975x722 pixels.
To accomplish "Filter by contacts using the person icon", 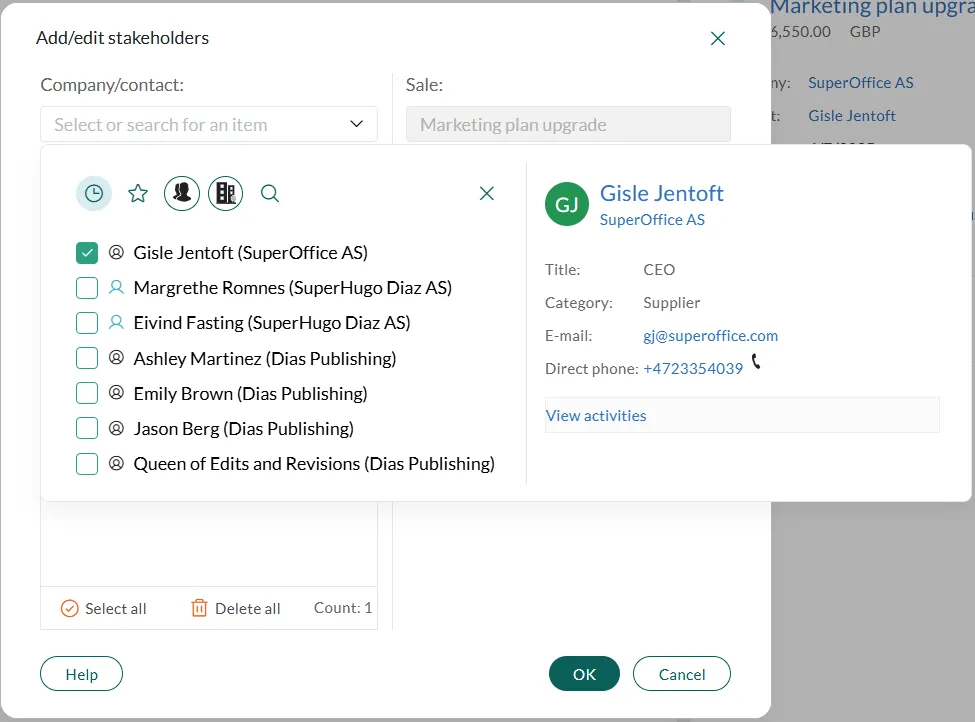I will click(182, 193).
